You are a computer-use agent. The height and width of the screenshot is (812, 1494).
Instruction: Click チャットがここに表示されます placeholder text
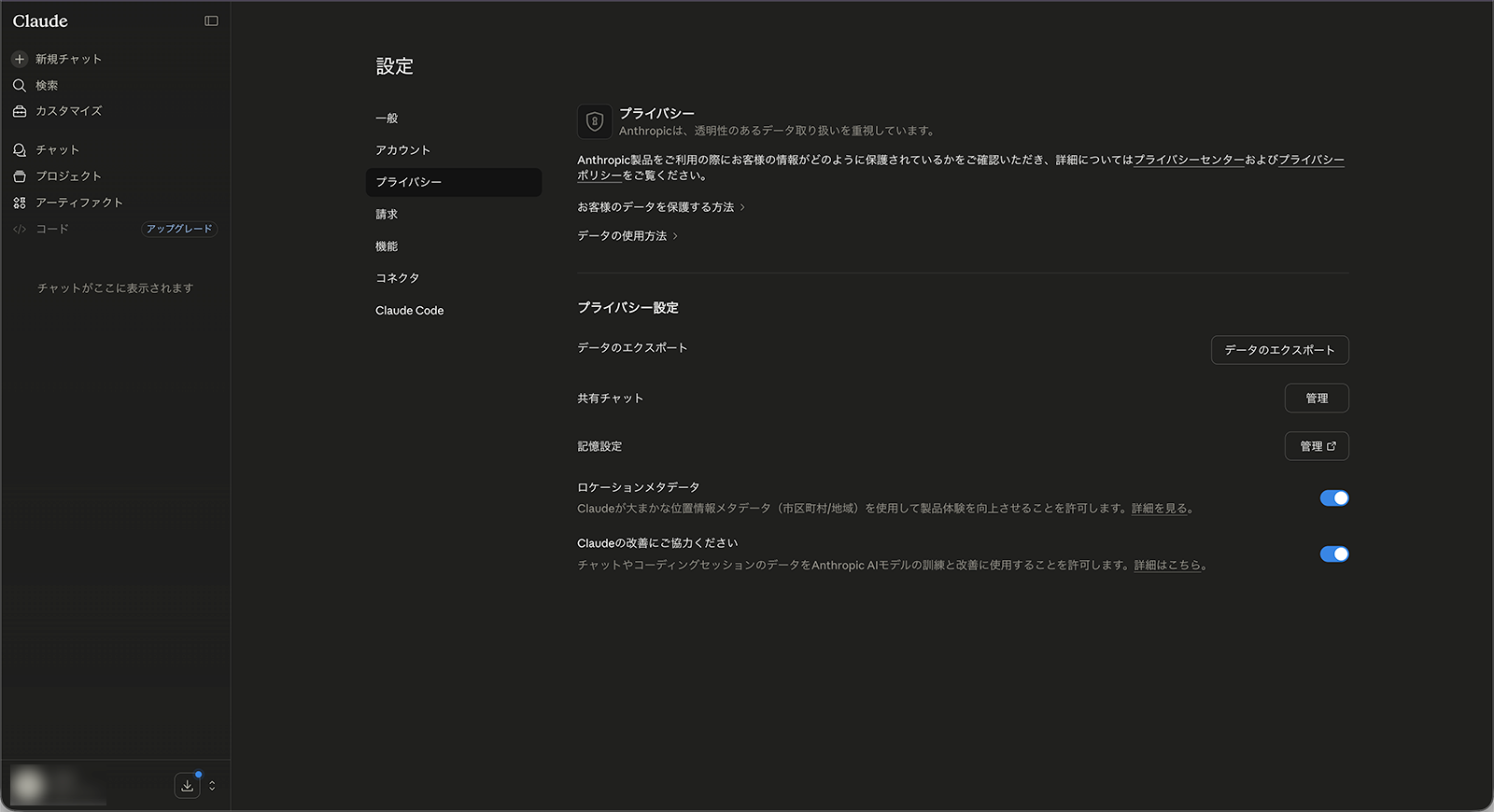pyautogui.click(x=116, y=288)
